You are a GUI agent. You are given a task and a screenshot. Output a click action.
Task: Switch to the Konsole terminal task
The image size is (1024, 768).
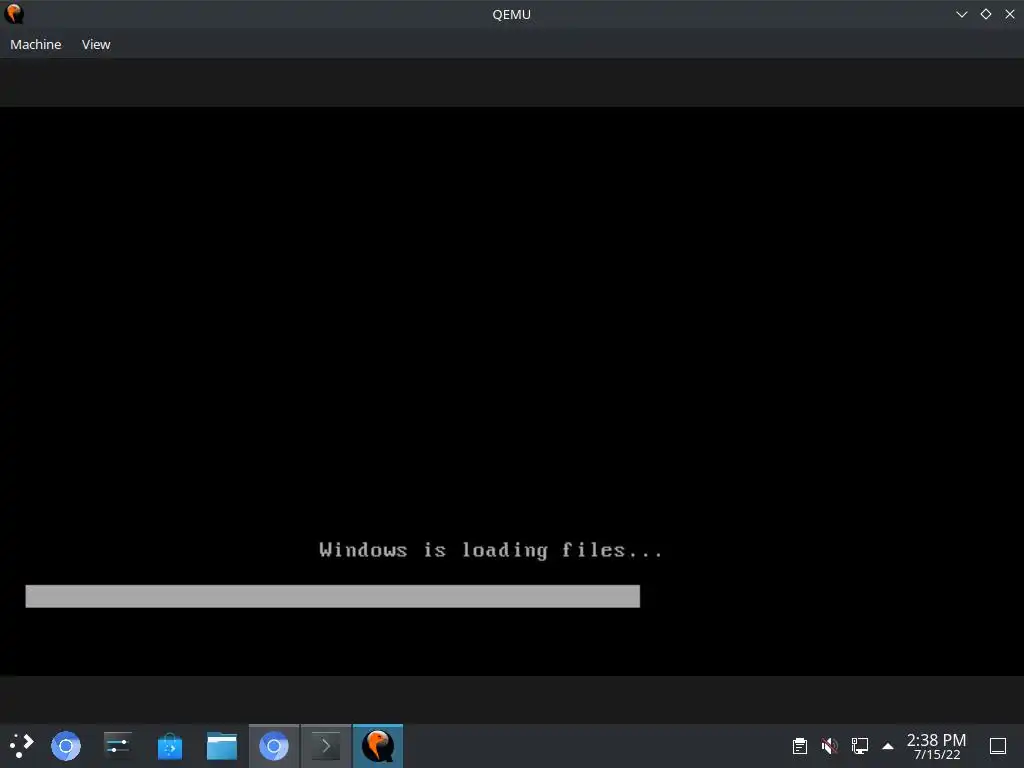coord(326,746)
